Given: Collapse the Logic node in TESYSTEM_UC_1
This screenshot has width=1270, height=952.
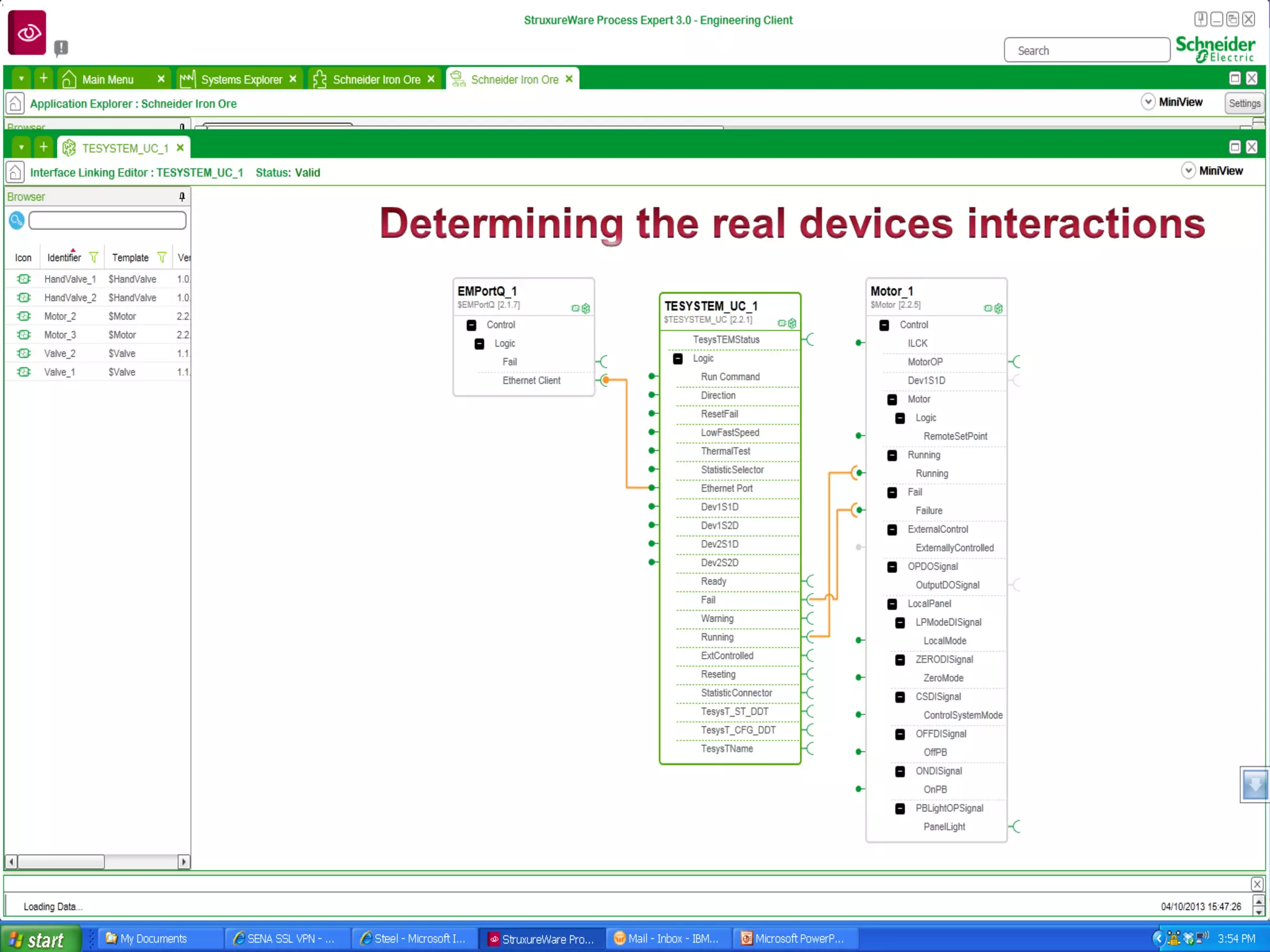Looking at the screenshot, I should pos(678,358).
